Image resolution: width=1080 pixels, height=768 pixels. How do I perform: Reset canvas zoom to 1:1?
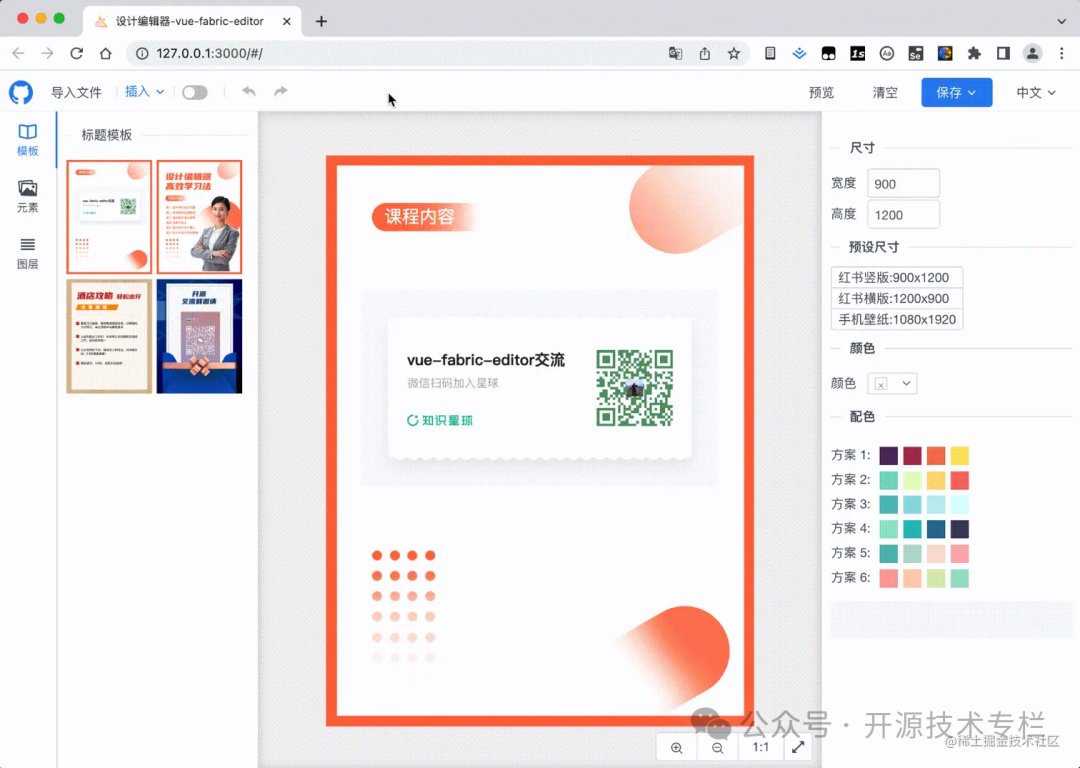(x=760, y=747)
